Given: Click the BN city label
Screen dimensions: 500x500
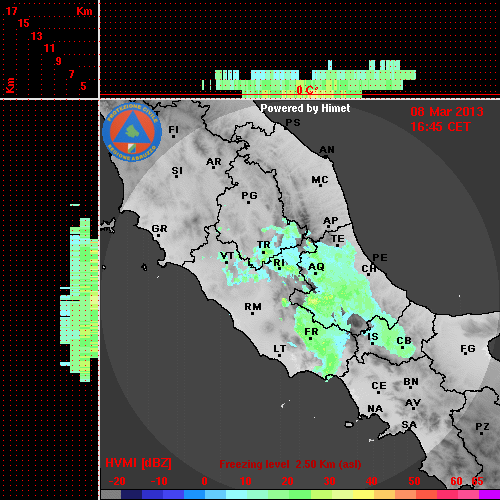Looking at the screenshot, I should pos(411,382).
